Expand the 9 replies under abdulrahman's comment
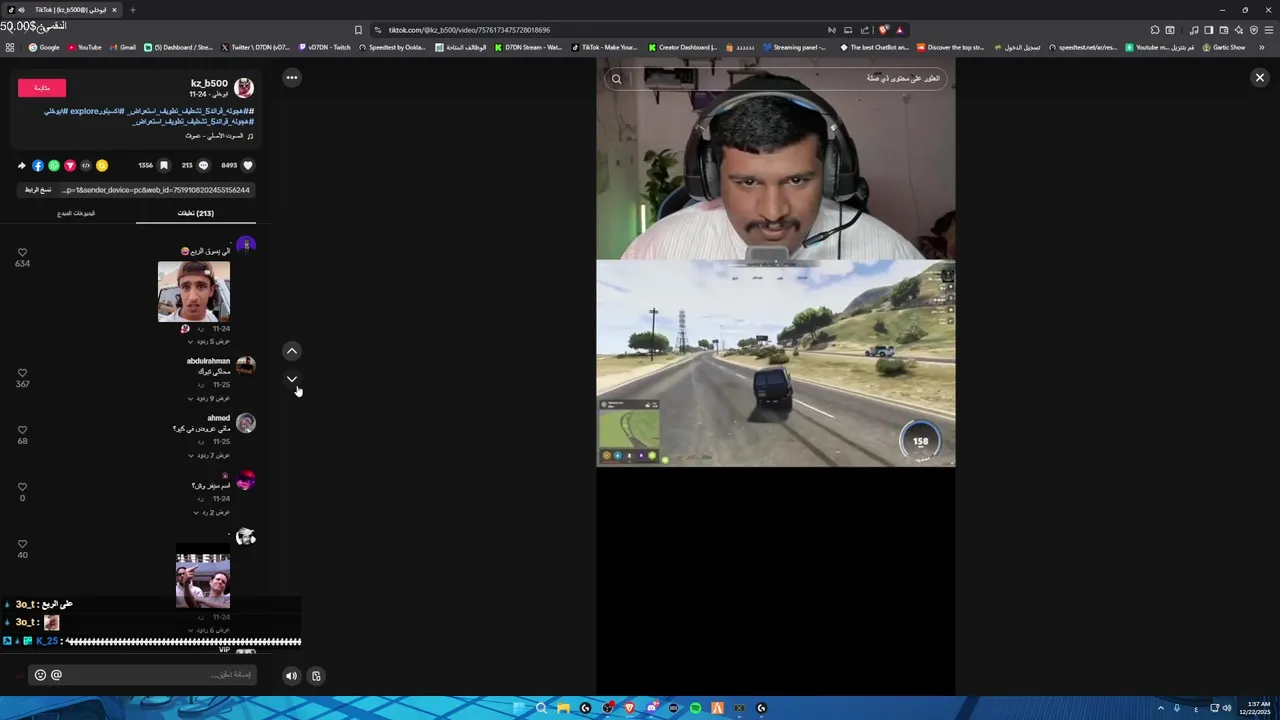1280x720 pixels. click(209, 398)
